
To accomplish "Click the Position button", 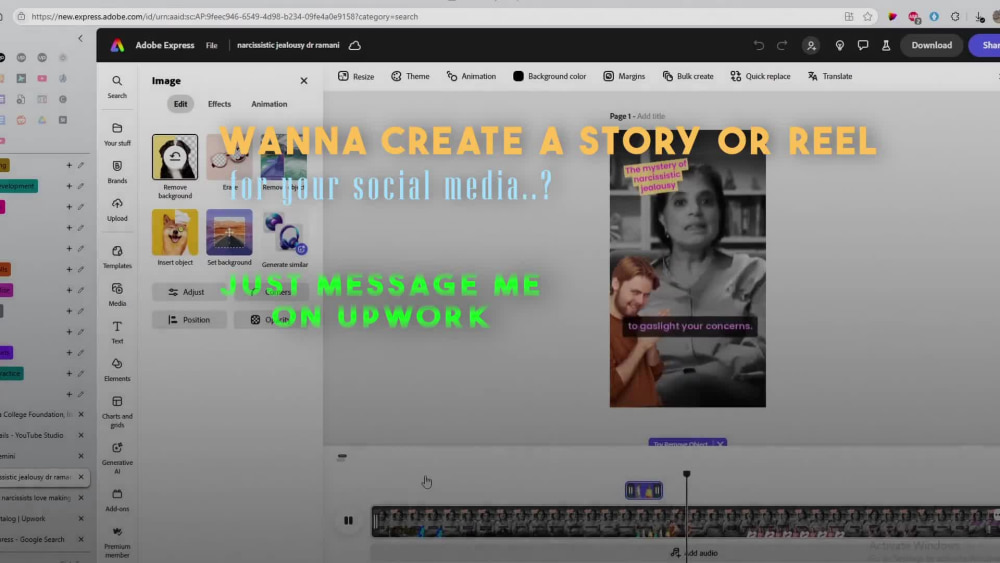I will [189, 319].
